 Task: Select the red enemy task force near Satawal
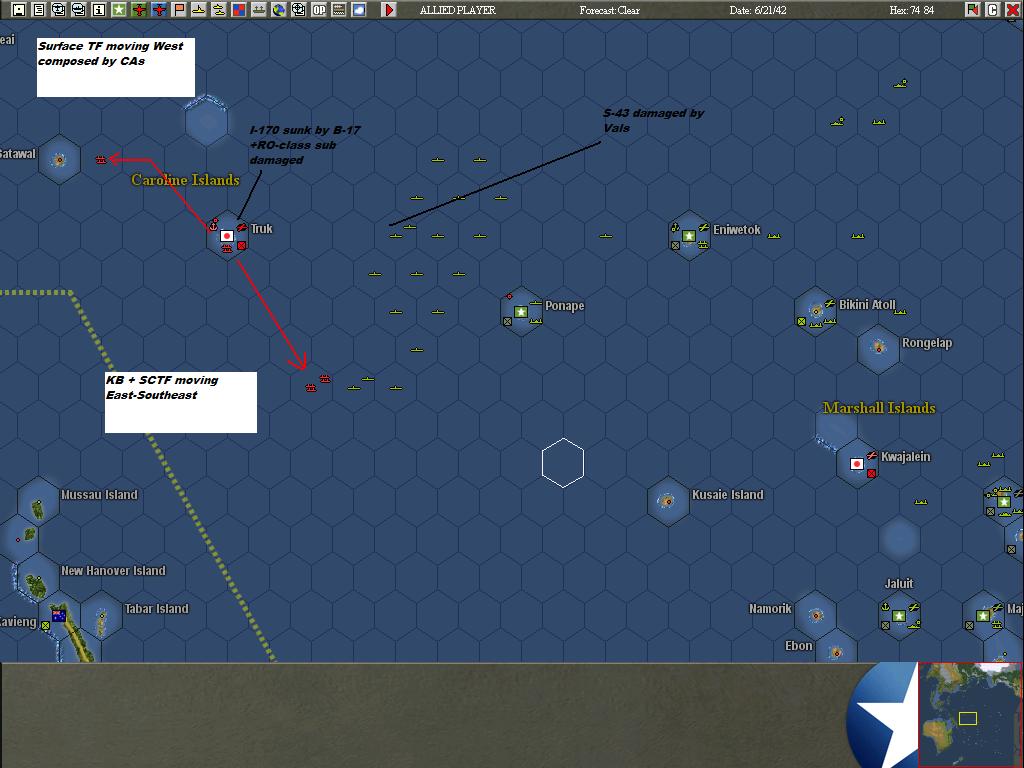tap(101, 159)
